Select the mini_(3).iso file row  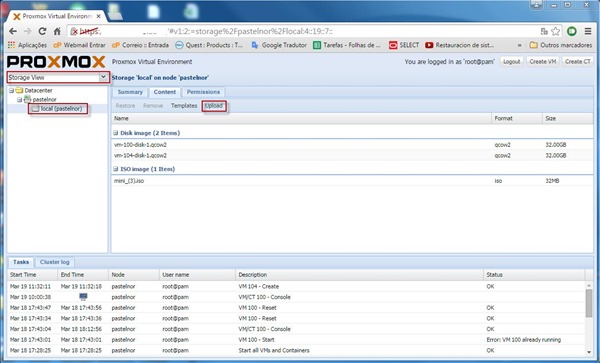(352, 181)
